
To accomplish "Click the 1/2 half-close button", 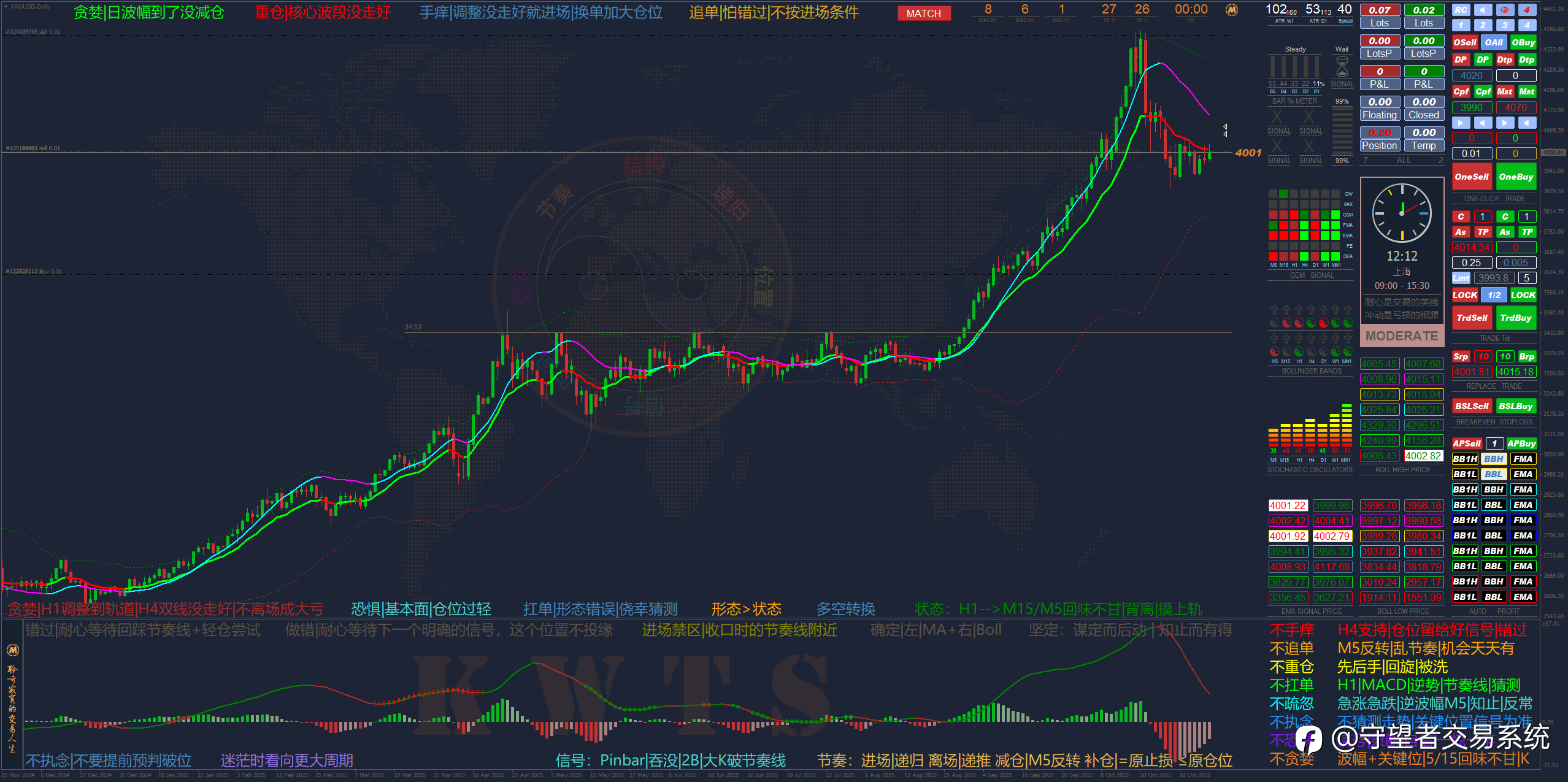I will 1494,295.
